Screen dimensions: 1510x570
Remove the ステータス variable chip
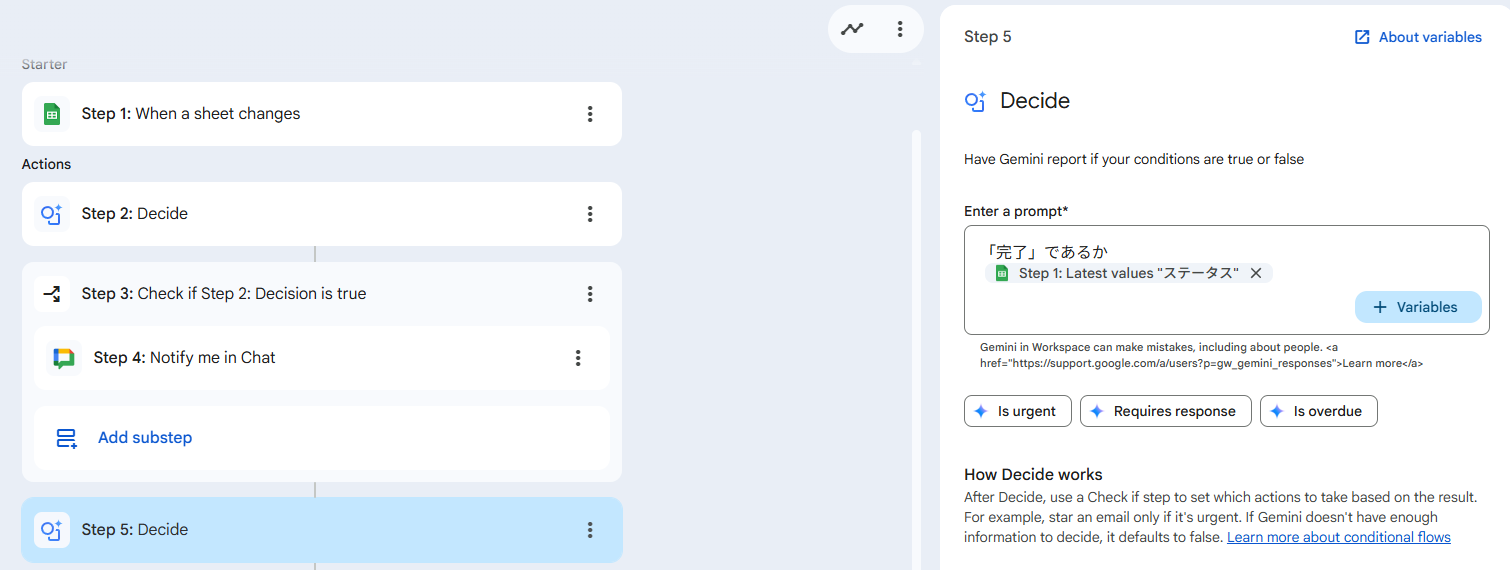[1256, 273]
